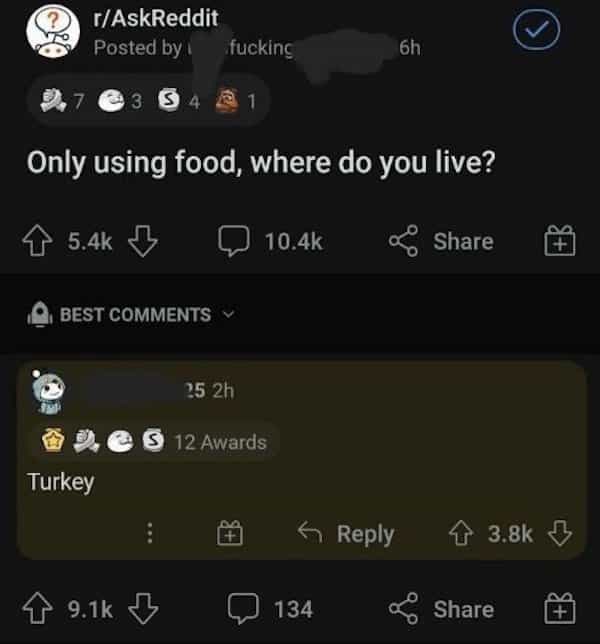Open the r/AskReddit community link
600x644 pixels.
(x=153, y=19)
